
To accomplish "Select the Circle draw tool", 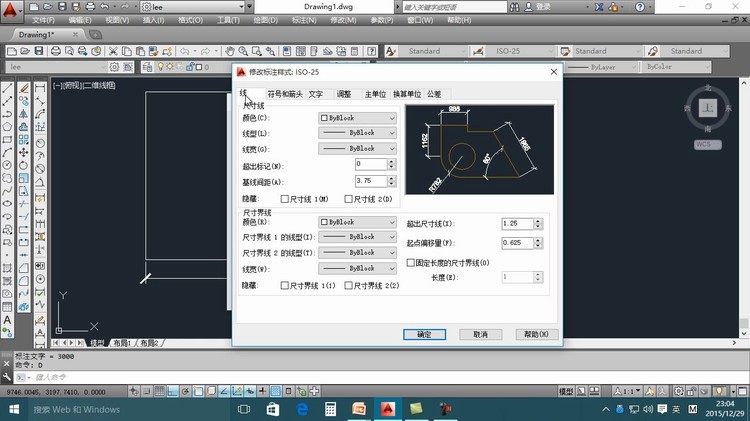I will (7, 165).
